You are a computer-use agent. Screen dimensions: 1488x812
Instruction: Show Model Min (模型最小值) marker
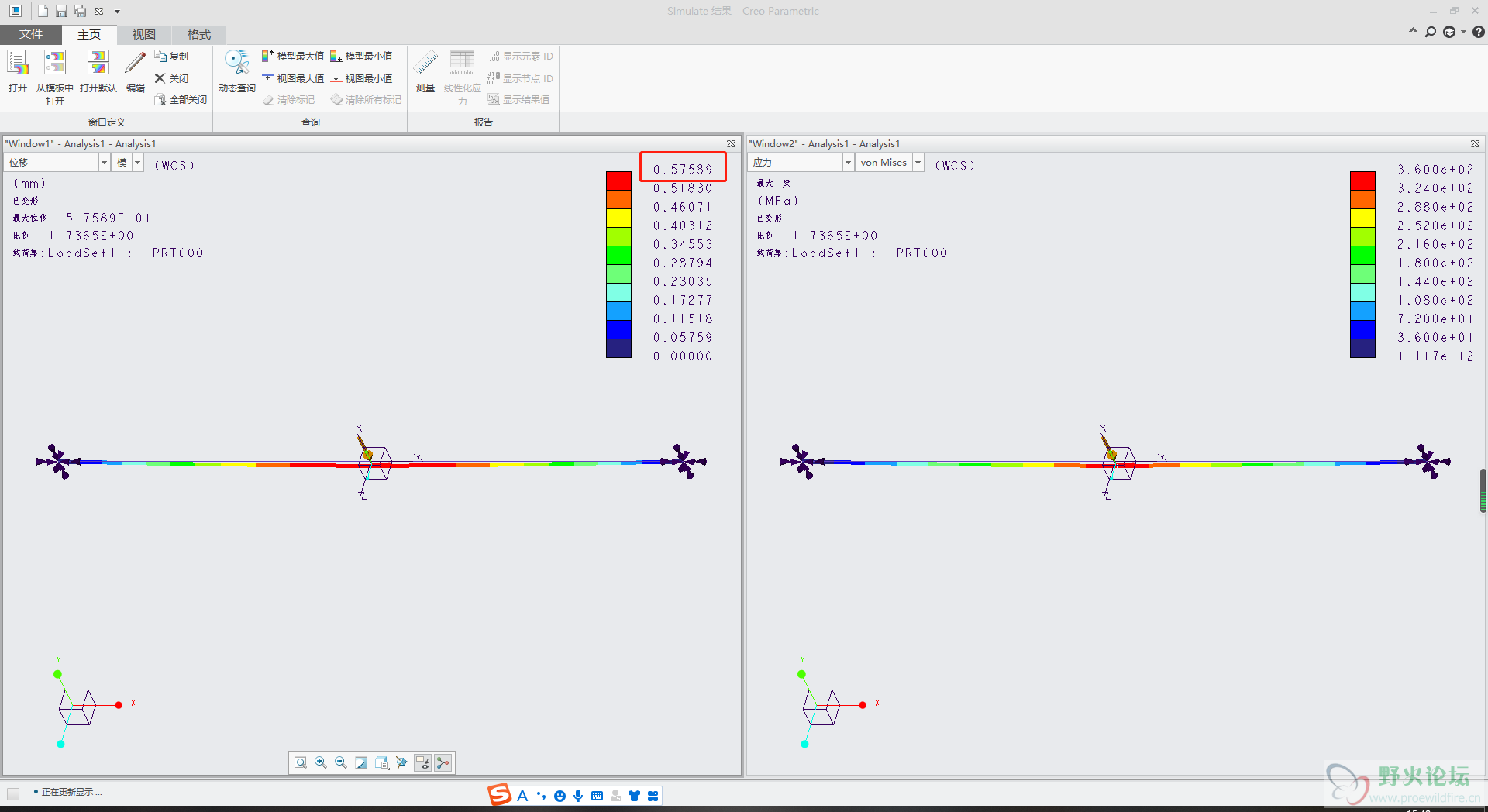361,57
